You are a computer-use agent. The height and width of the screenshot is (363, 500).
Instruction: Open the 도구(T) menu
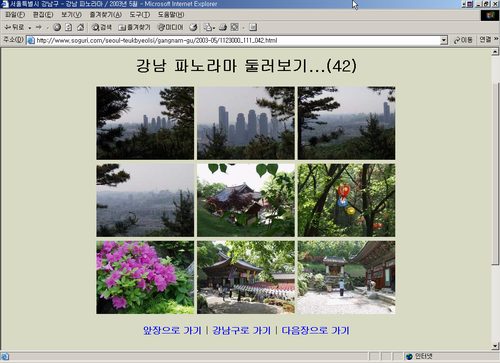140,15
